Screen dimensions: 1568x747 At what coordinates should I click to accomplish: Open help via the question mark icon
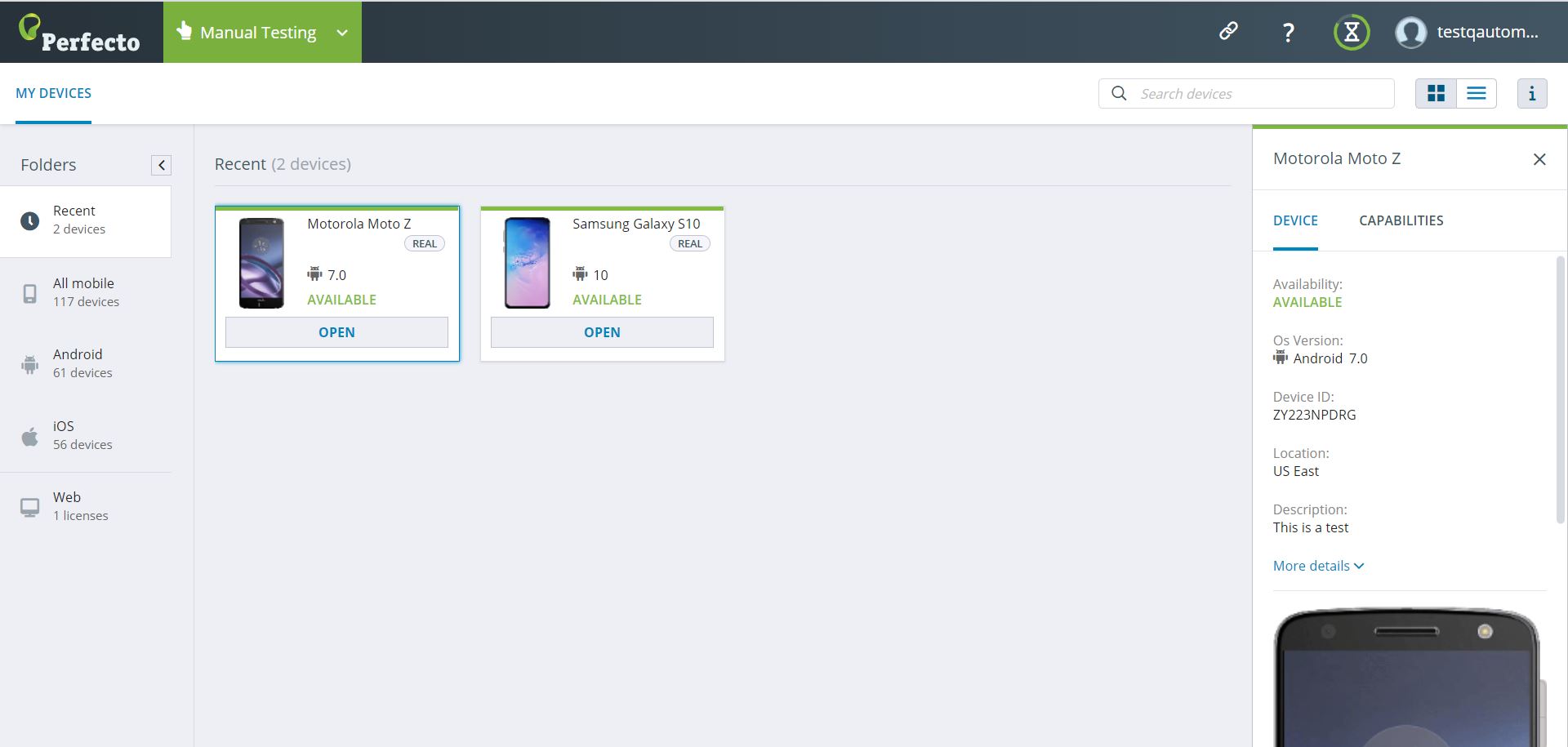[1288, 33]
